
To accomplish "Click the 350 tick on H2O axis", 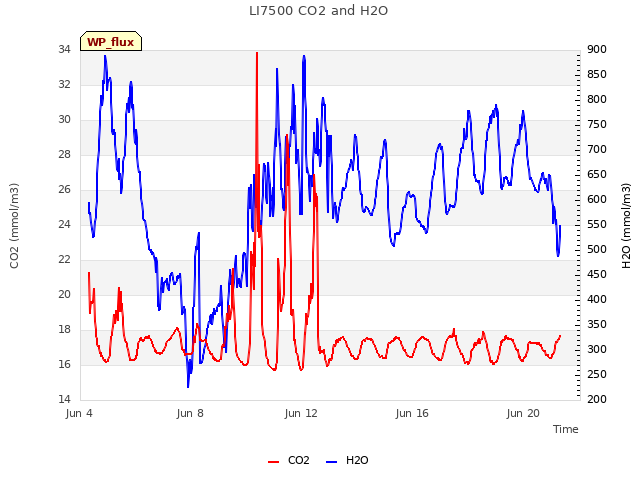I will pyautogui.click(x=597, y=324).
